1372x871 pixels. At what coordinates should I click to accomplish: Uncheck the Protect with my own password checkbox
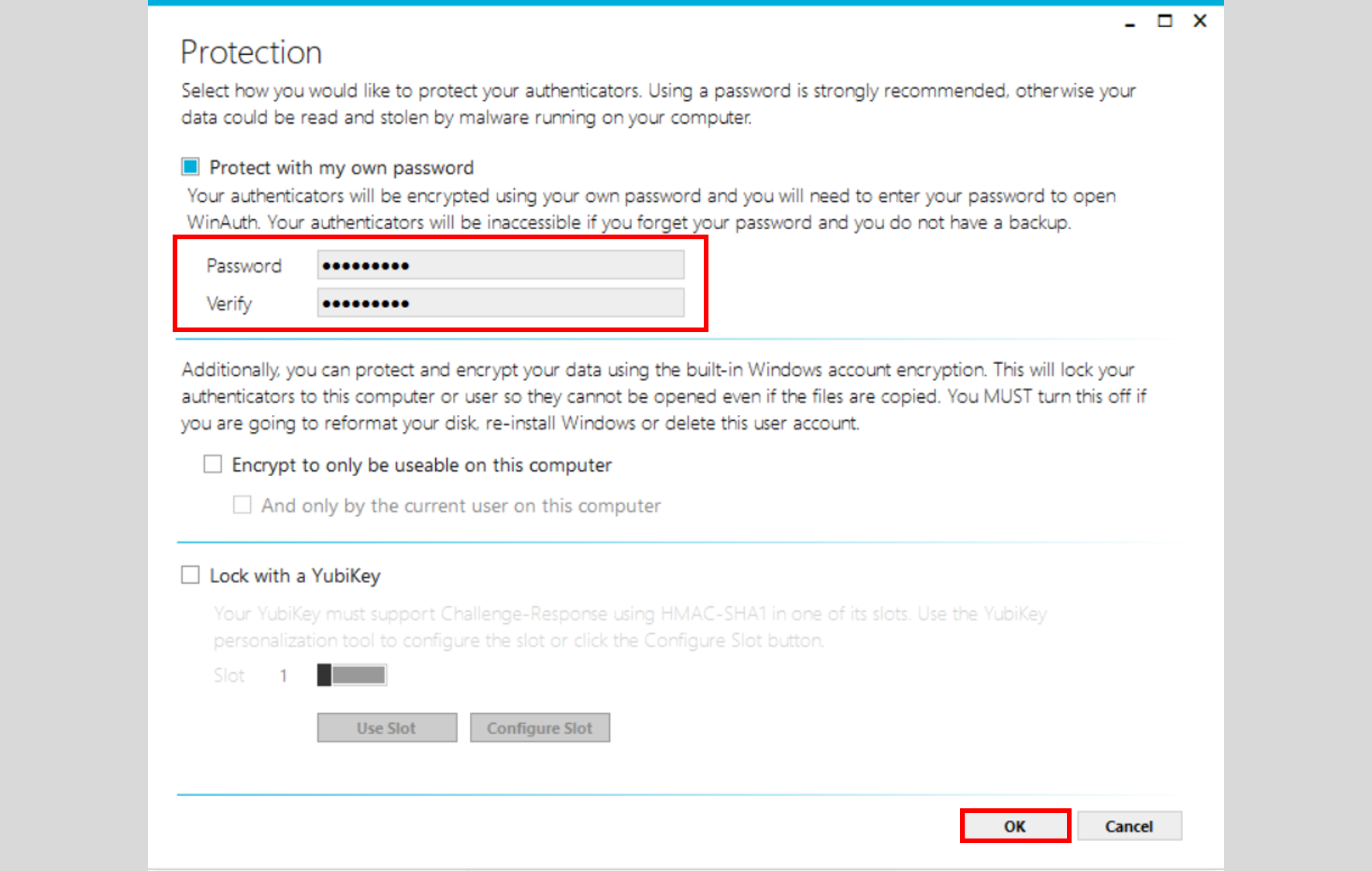190,167
